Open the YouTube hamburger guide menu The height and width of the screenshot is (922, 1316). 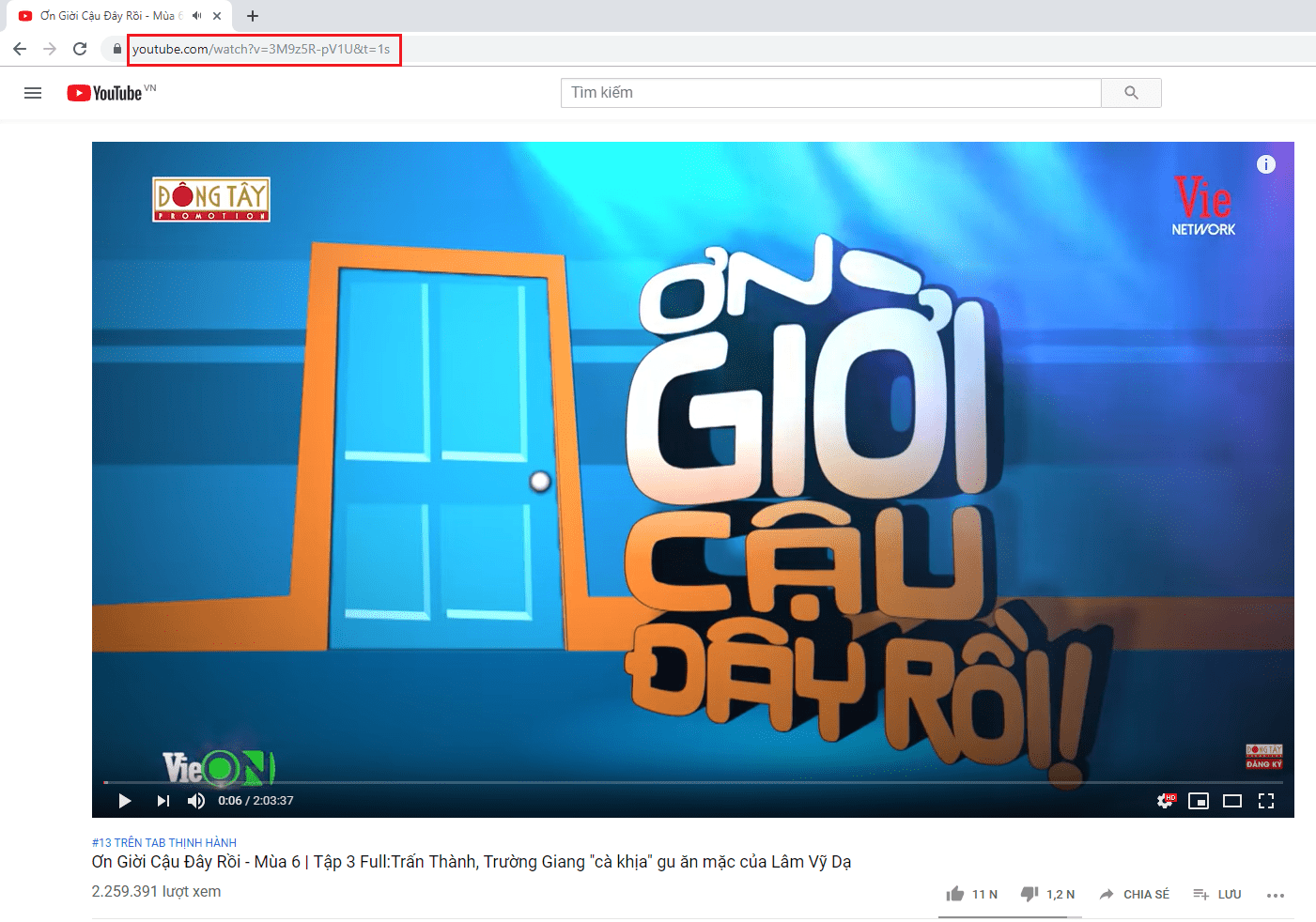pyautogui.click(x=33, y=93)
